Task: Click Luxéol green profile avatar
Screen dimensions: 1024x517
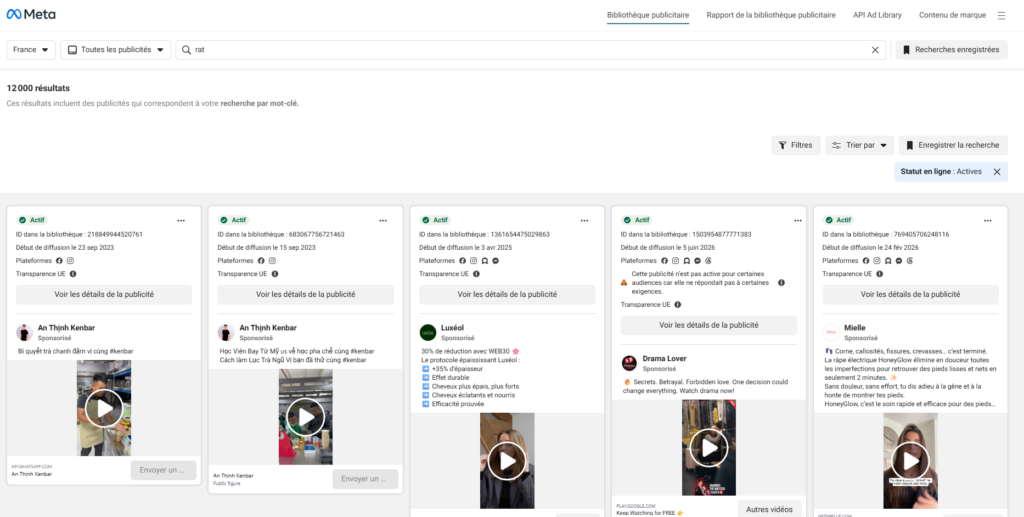Action: pos(428,333)
